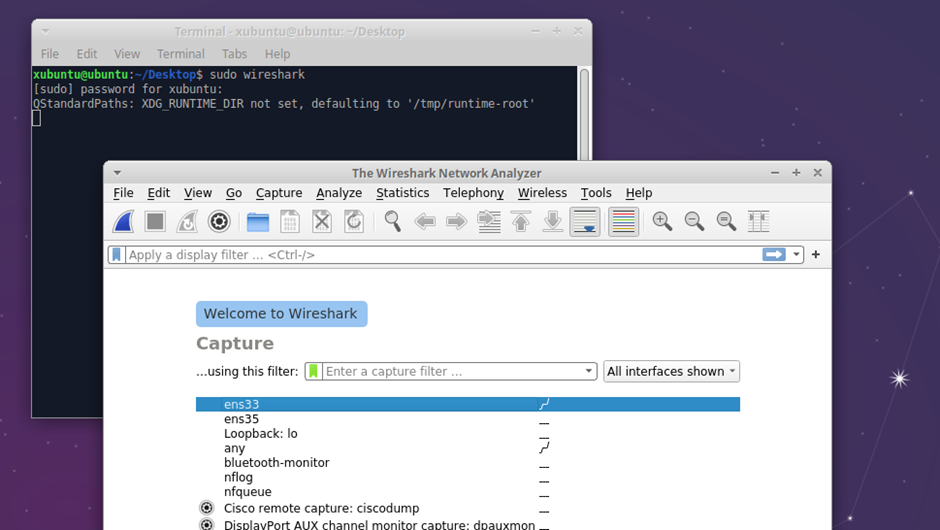Open display filter bookmark icon

coord(116,255)
